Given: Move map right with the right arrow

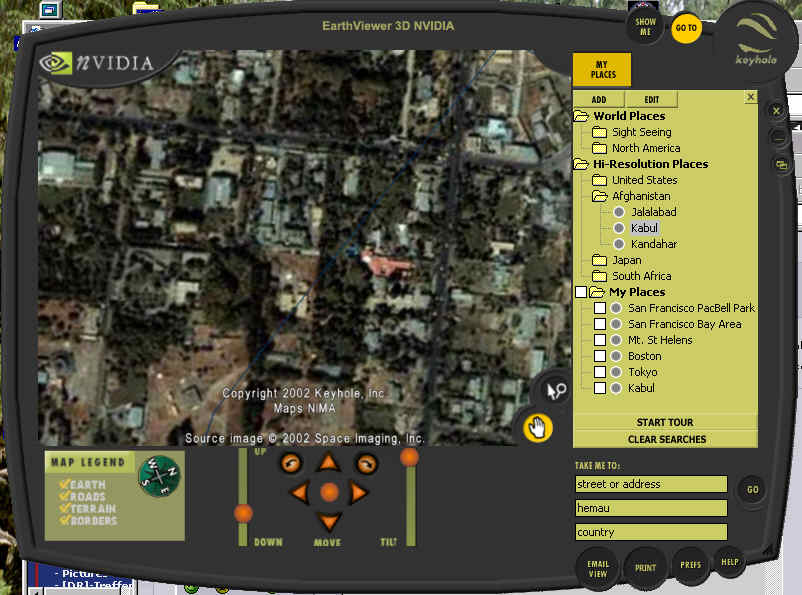Looking at the screenshot, I should tap(359, 493).
